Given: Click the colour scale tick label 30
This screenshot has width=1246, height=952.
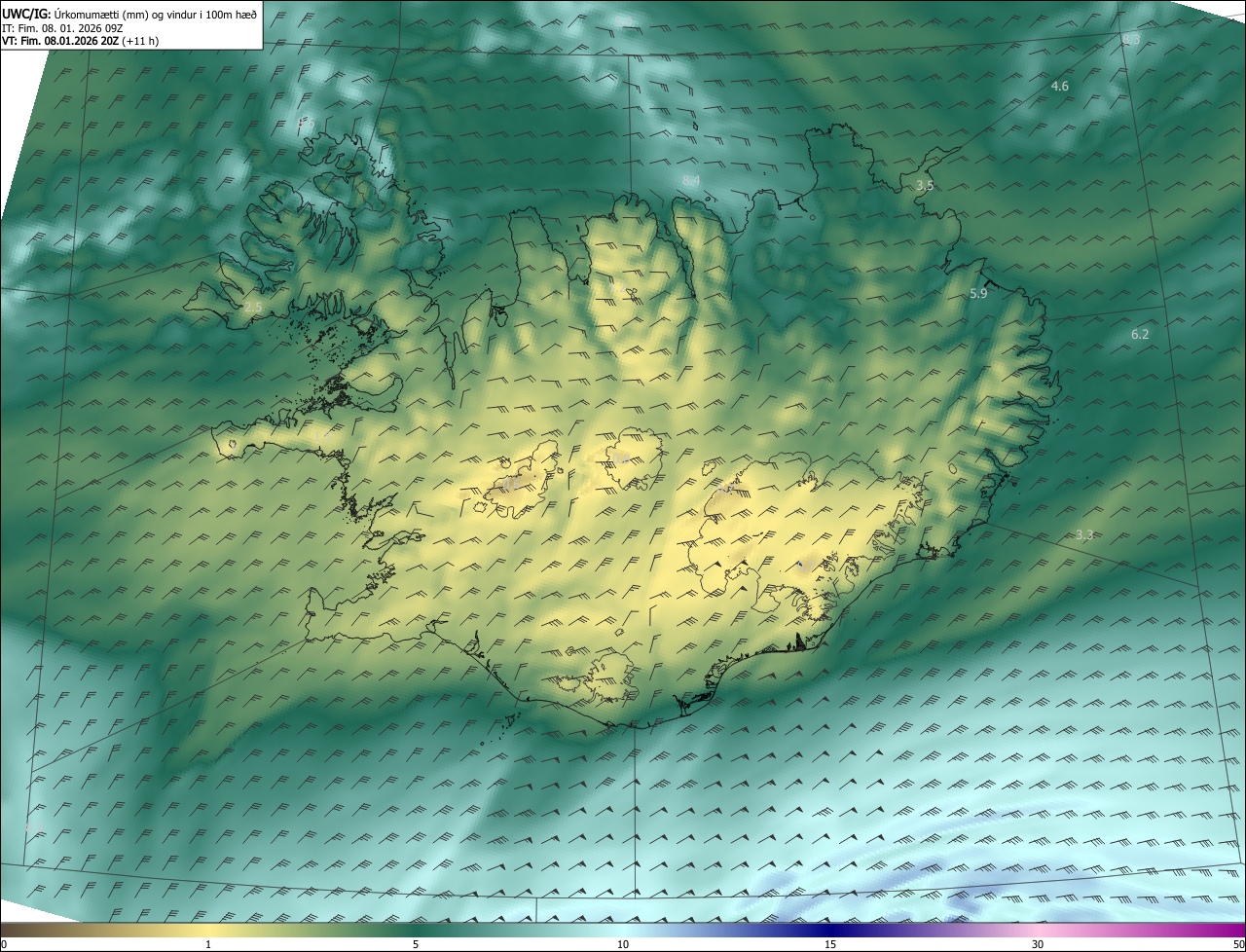Looking at the screenshot, I should [x=1038, y=944].
